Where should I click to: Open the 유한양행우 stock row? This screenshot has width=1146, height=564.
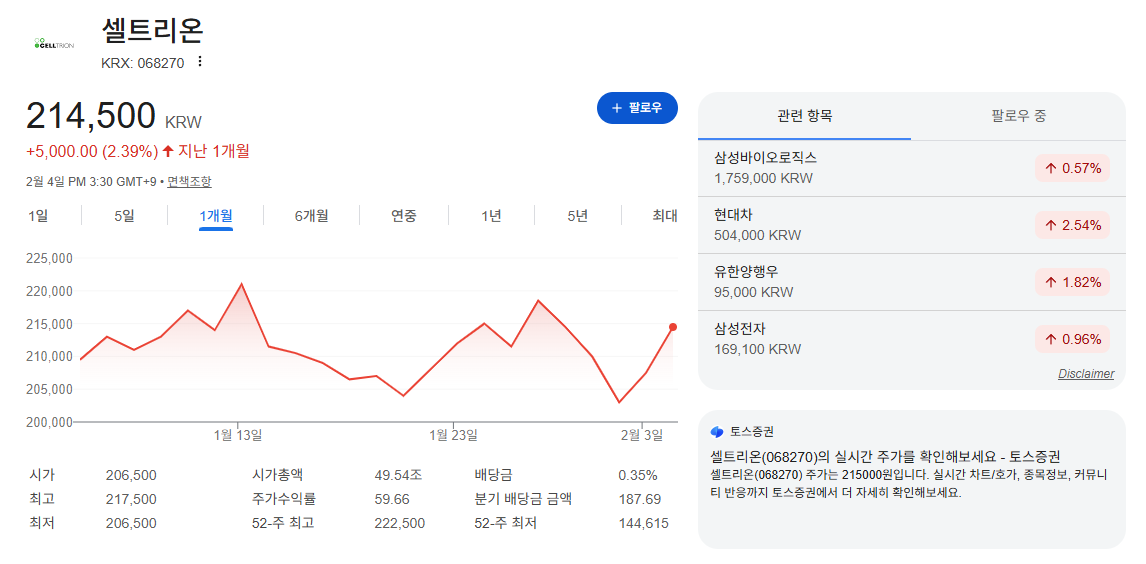click(911, 282)
